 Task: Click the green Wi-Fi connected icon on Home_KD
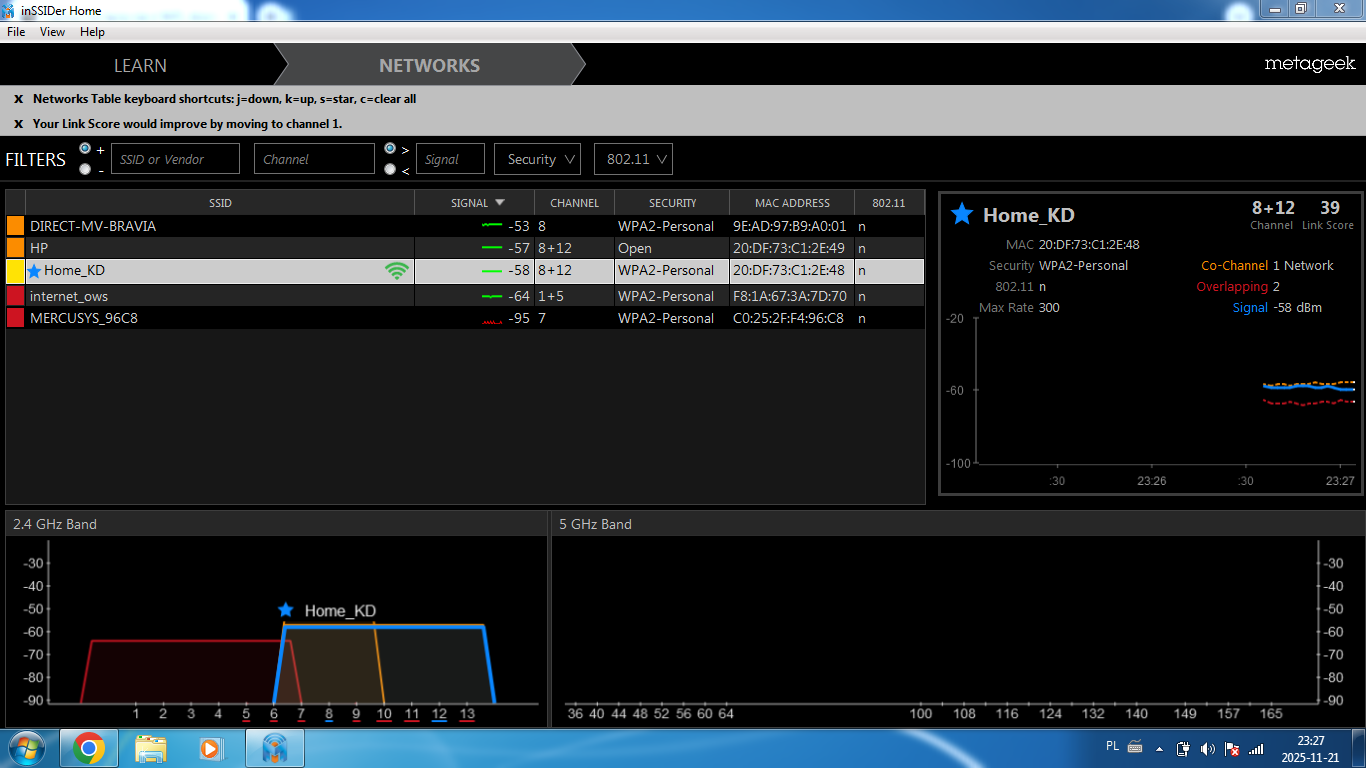point(397,270)
